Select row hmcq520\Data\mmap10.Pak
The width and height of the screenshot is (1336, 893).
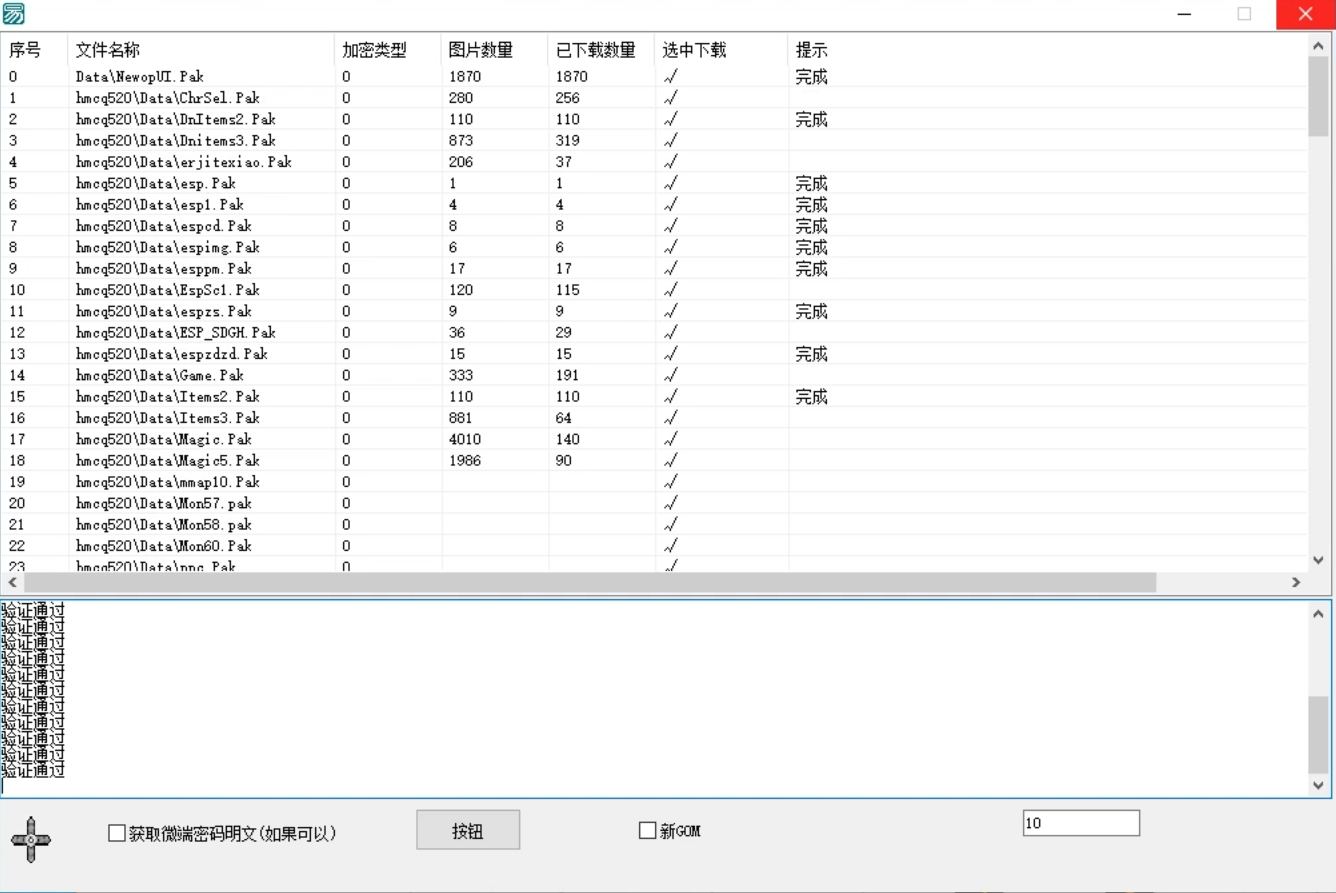point(654,482)
